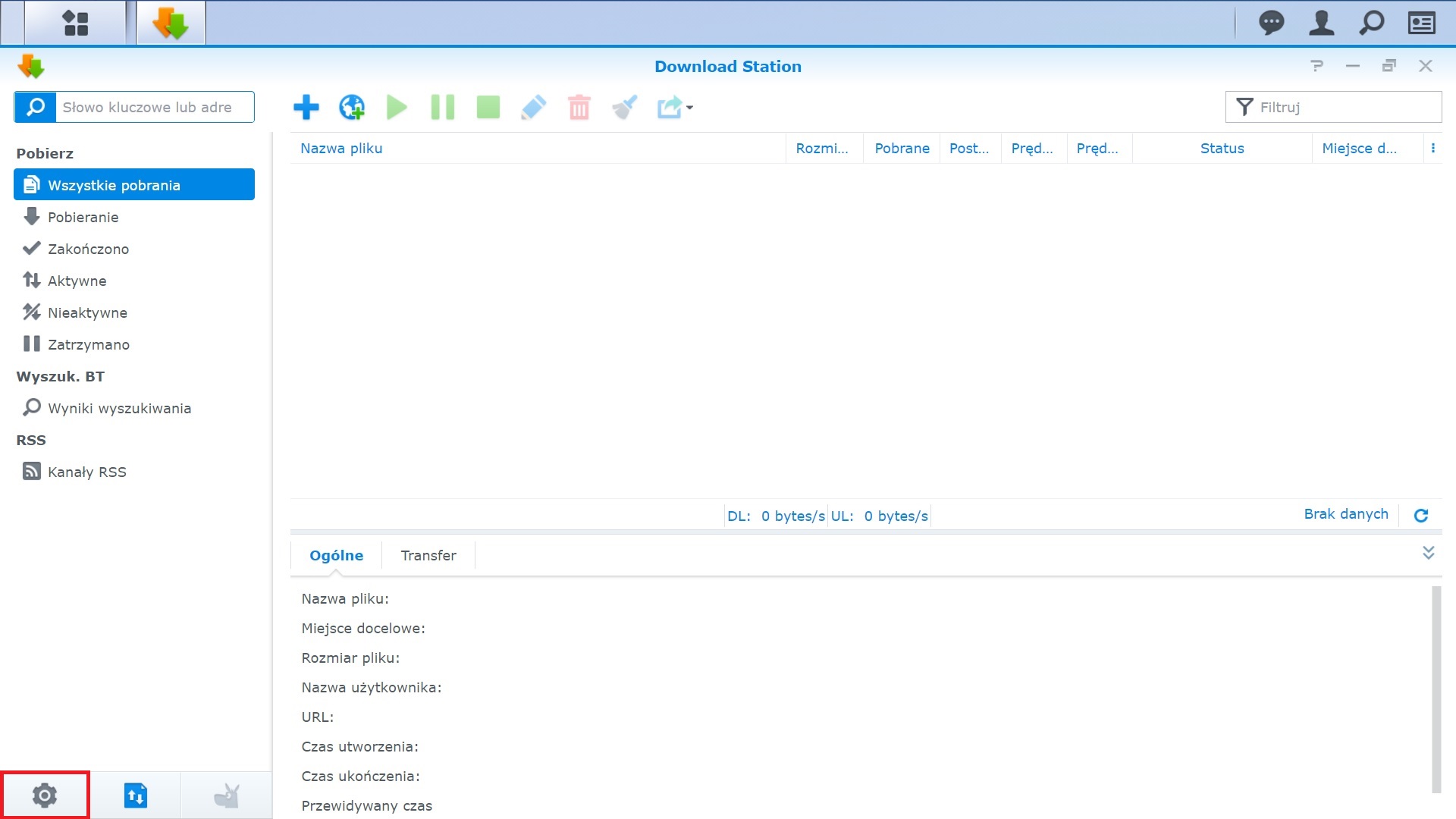The image size is (1456, 819).
Task: Click the Brak danych text
Action: [1346, 514]
